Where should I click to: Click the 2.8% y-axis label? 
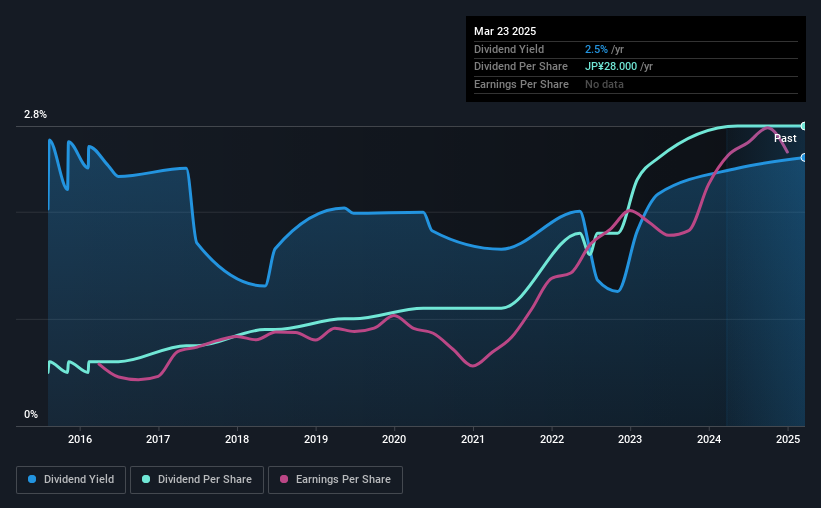coord(35,114)
